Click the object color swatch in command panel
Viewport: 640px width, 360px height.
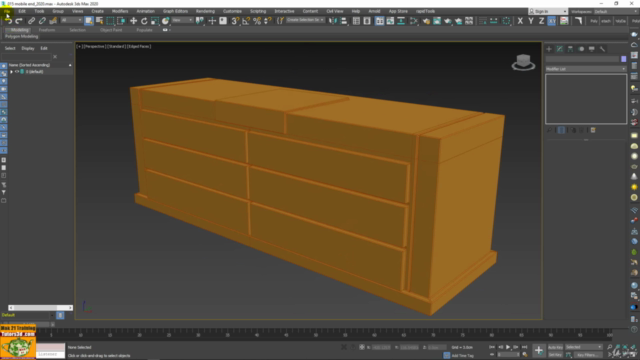coord(623,59)
